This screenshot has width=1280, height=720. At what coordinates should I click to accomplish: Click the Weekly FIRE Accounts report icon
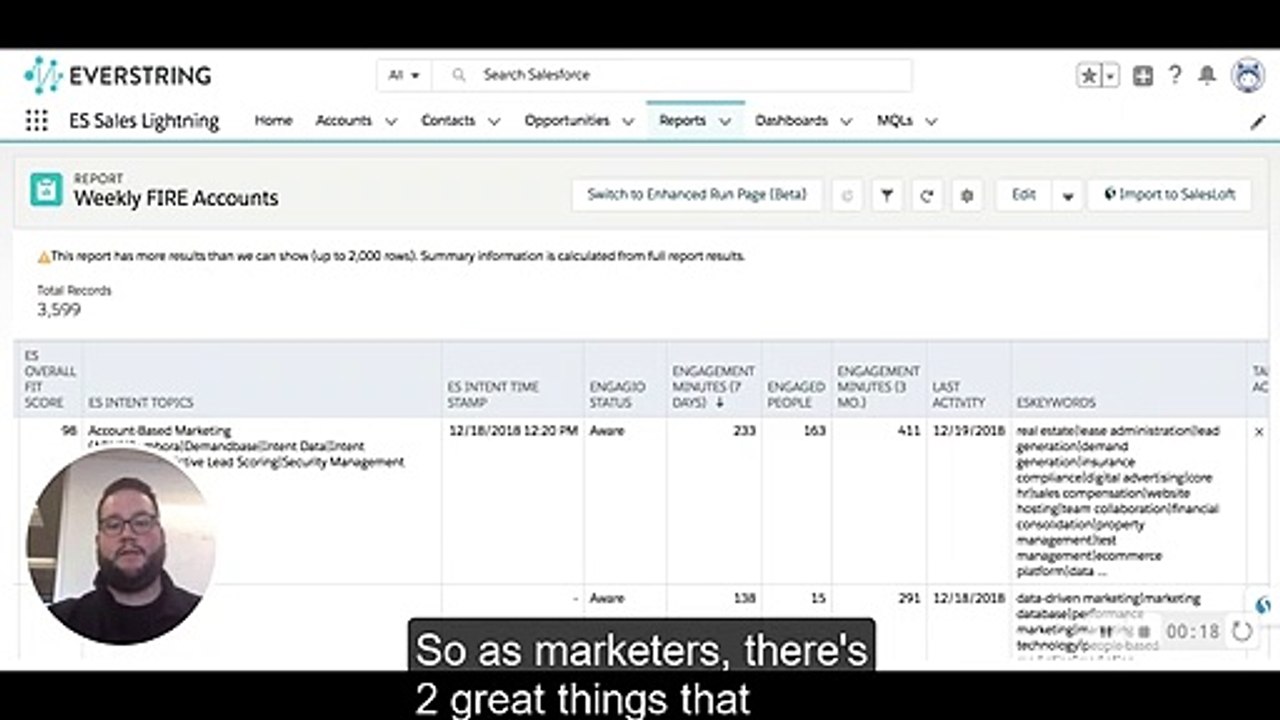[46, 188]
